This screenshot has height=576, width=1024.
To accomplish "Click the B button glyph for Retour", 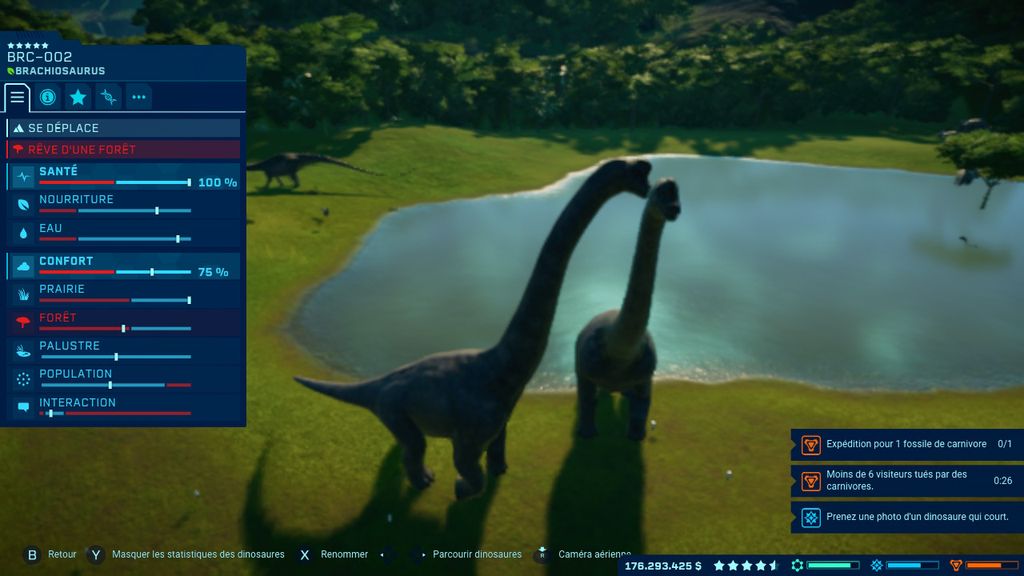I will 32,555.
